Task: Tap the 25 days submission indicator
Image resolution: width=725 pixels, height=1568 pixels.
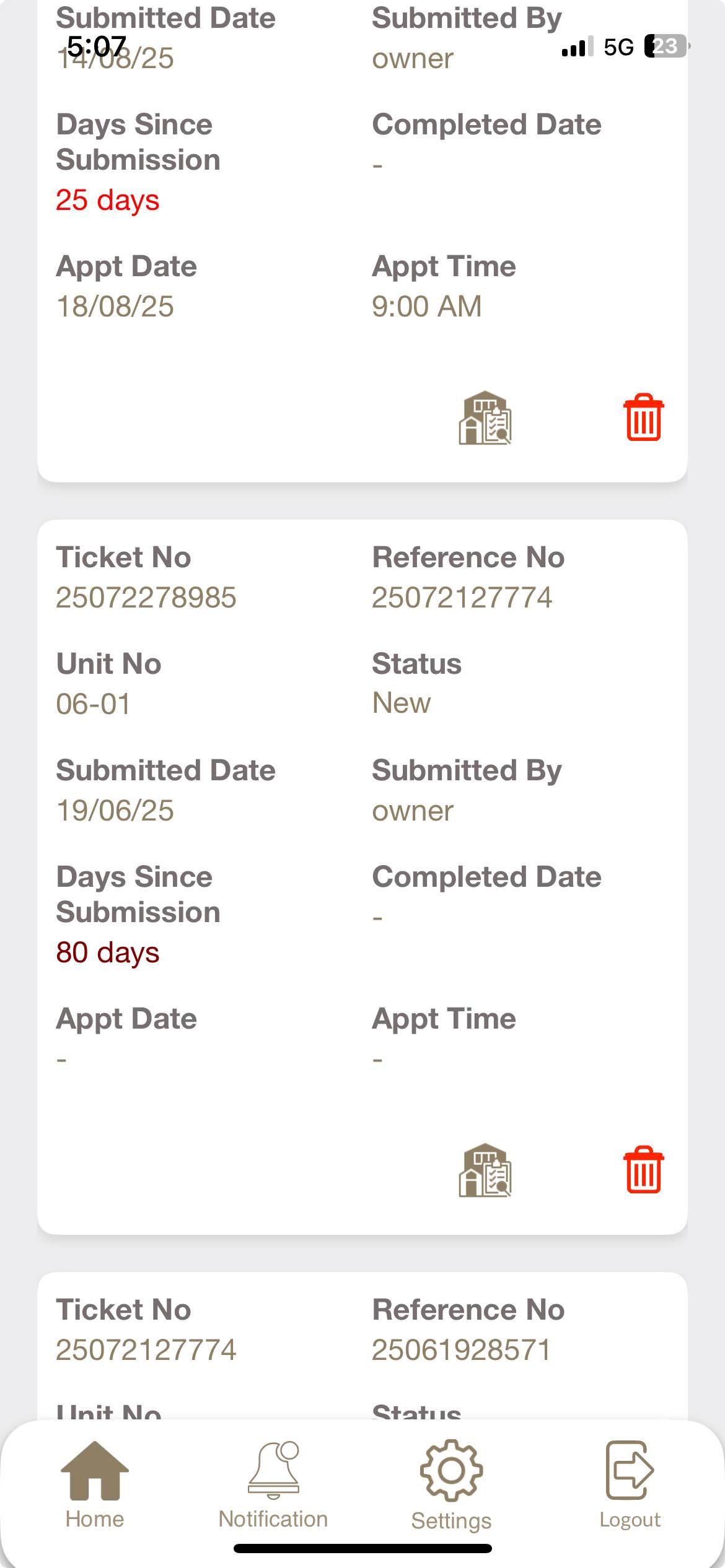Action: 108,200
